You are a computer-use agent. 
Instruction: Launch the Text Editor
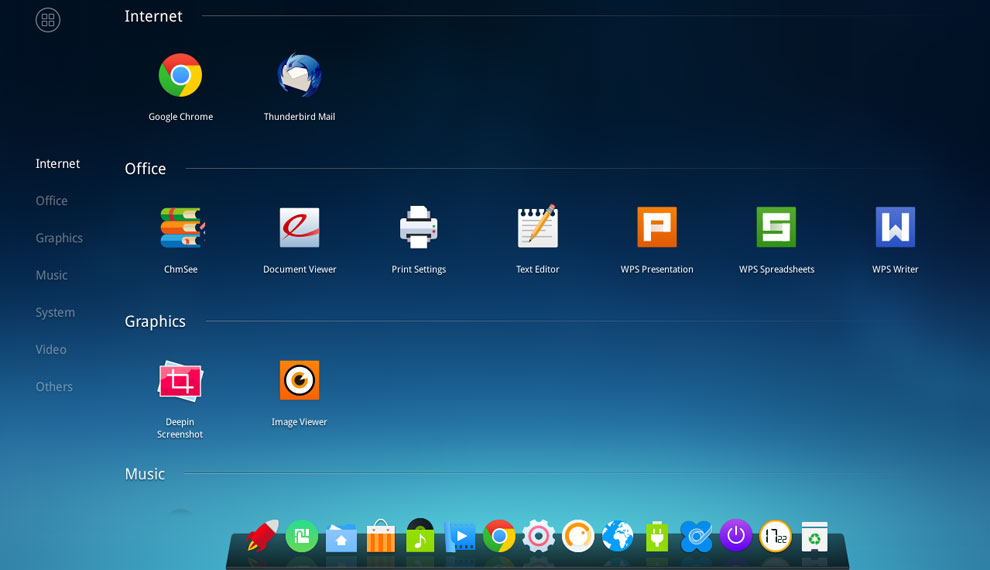pos(538,226)
